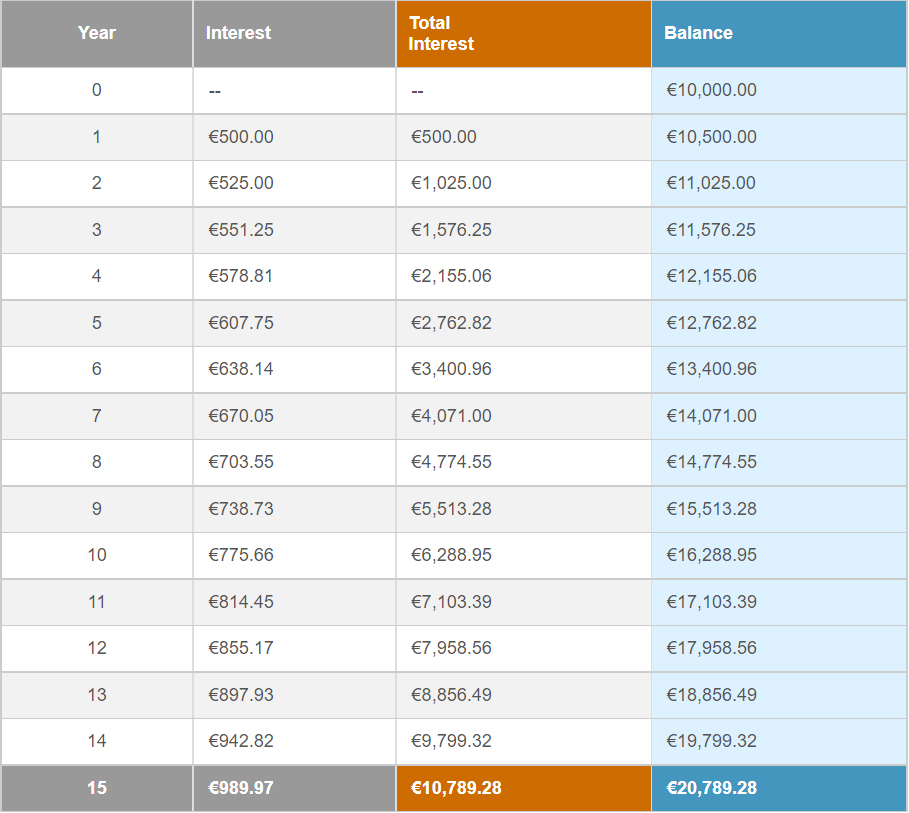Click the balance cell €17,103.39
The image size is (909, 813).
(711, 602)
